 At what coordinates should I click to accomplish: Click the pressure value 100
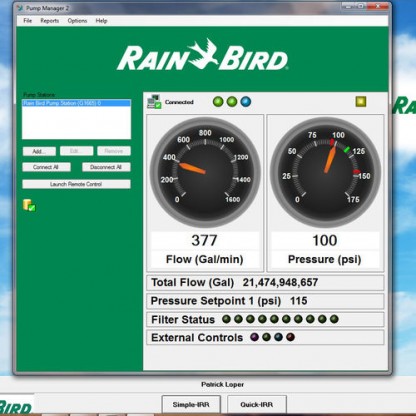[325, 240]
